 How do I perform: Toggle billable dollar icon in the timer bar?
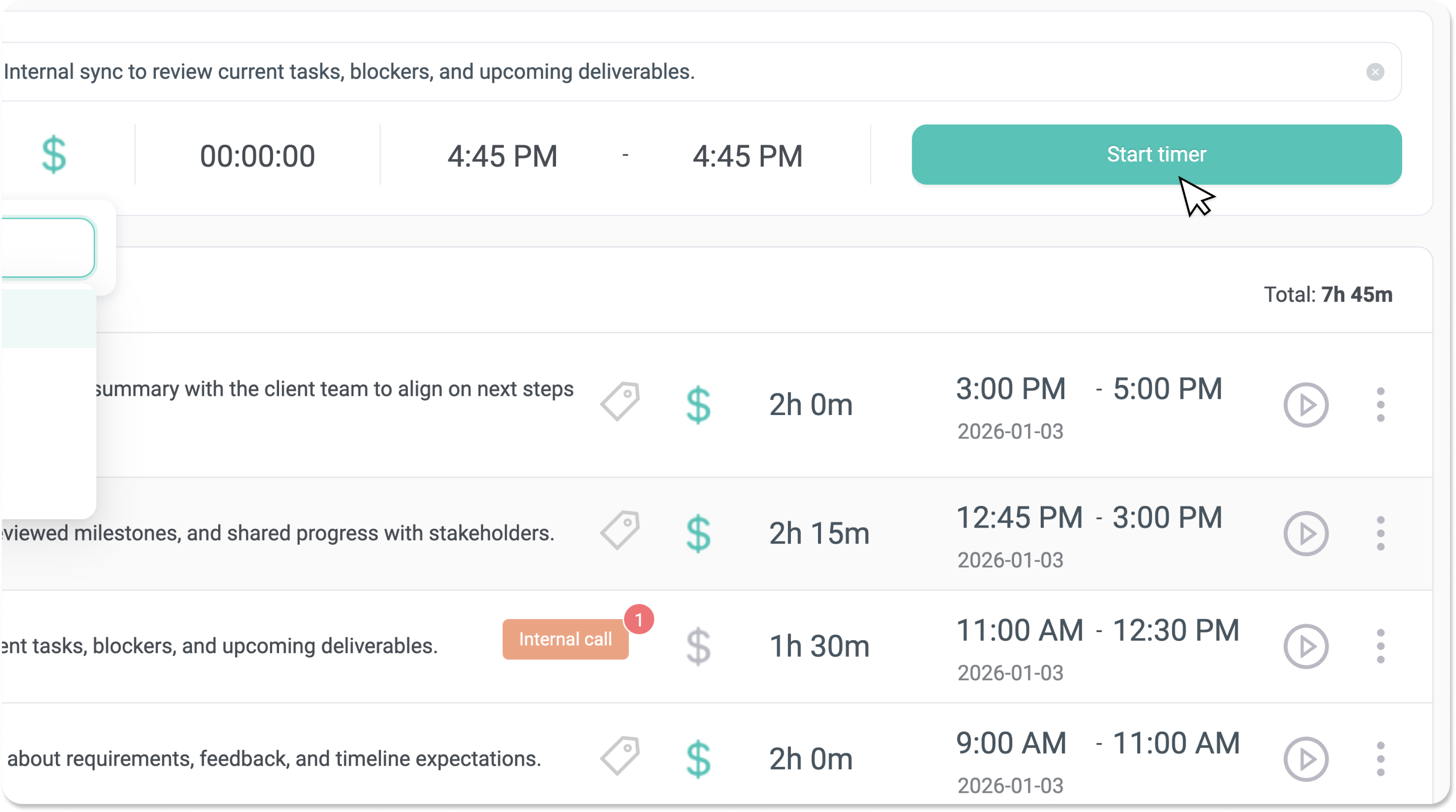tap(54, 154)
